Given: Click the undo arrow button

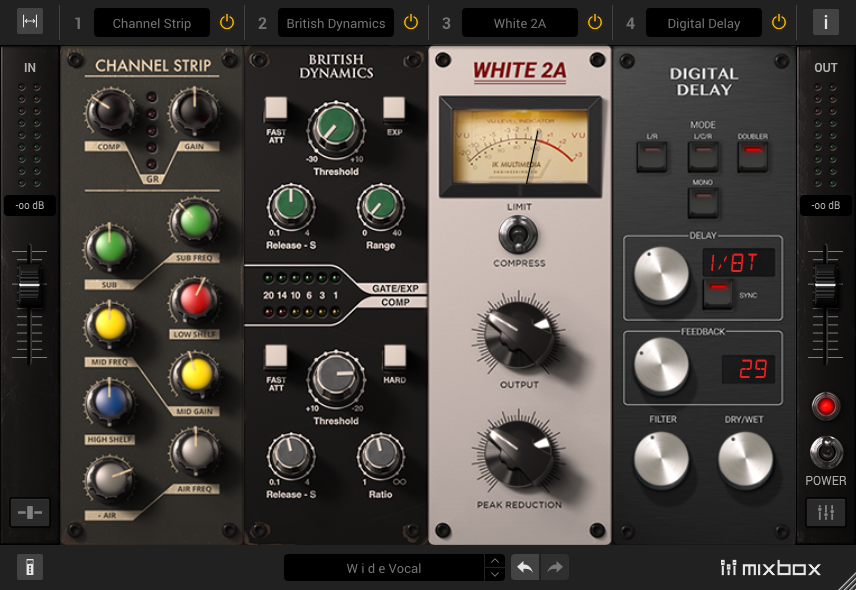Looking at the screenshot, I should point(525,568).
